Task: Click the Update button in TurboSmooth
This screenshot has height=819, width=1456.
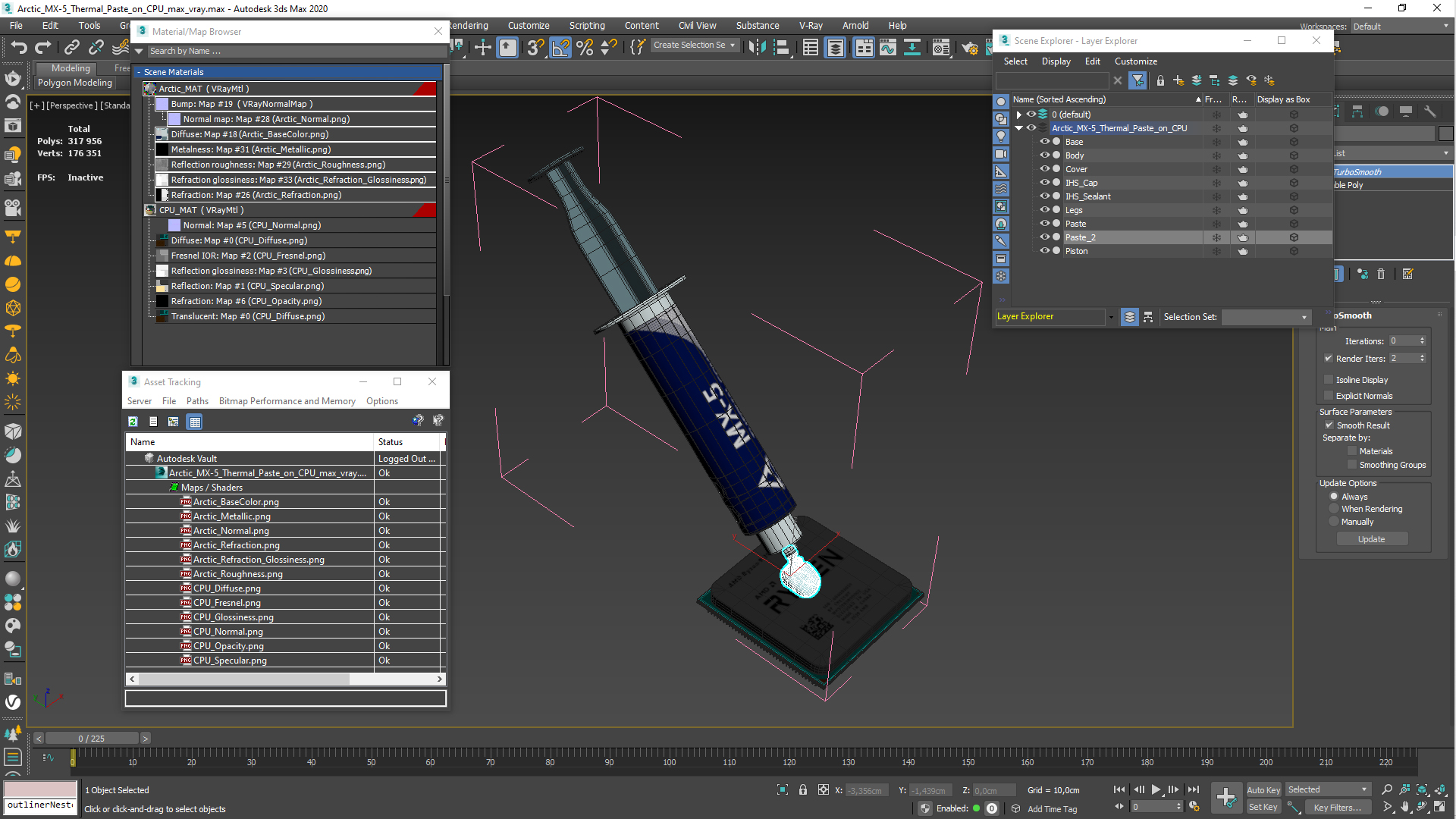Action: coord(1372,539)
